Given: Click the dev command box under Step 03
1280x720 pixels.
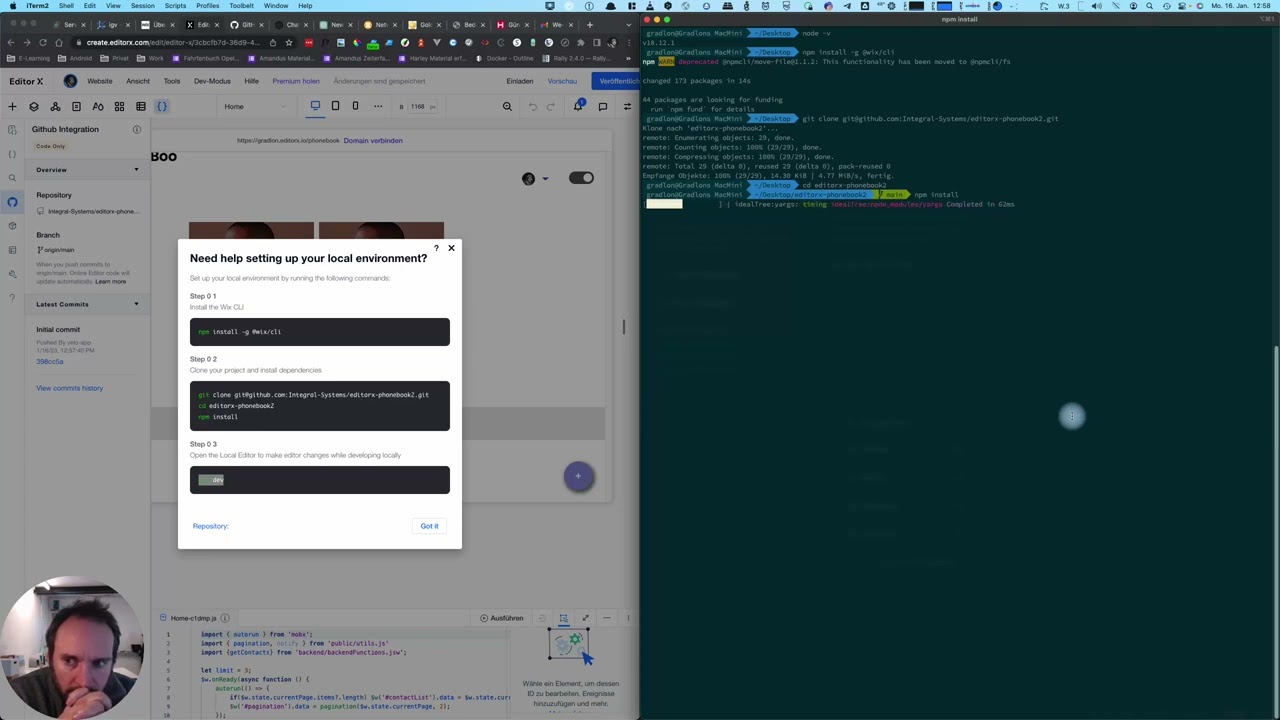Looking at the screenshot, I should (x=320, y=480).
